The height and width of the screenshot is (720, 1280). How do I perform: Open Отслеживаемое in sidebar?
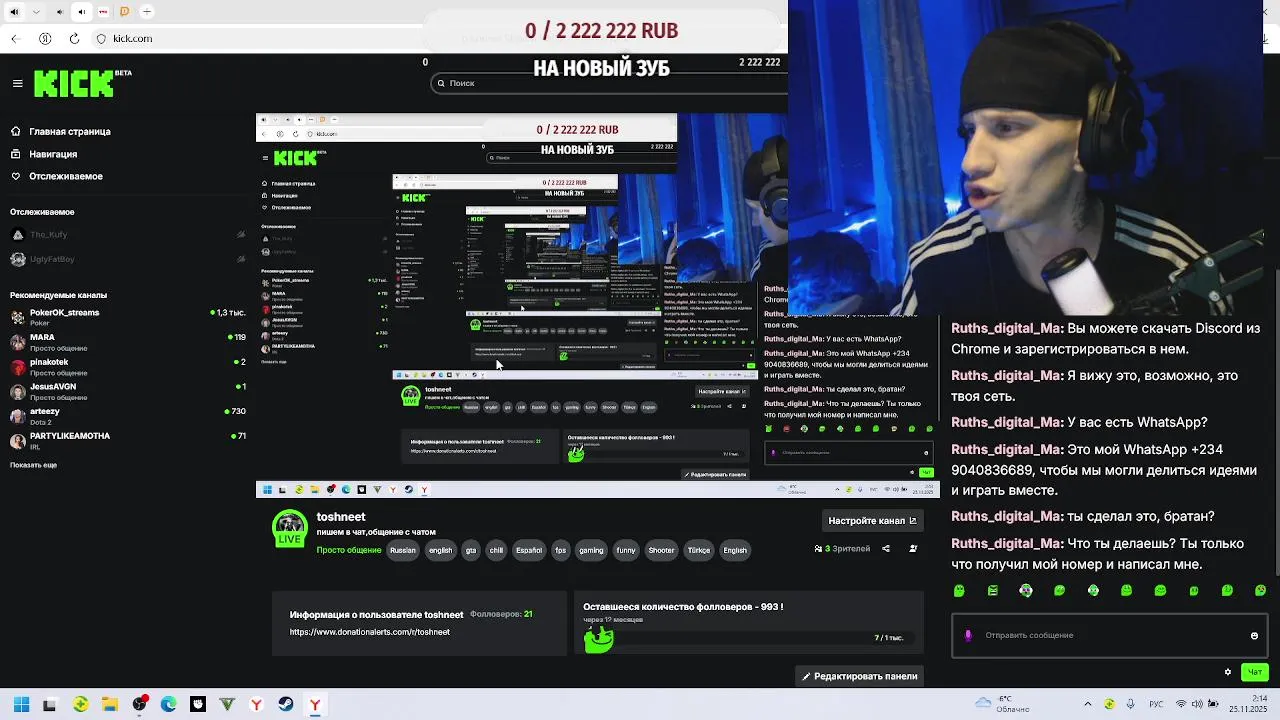click(x=57, y=176)
